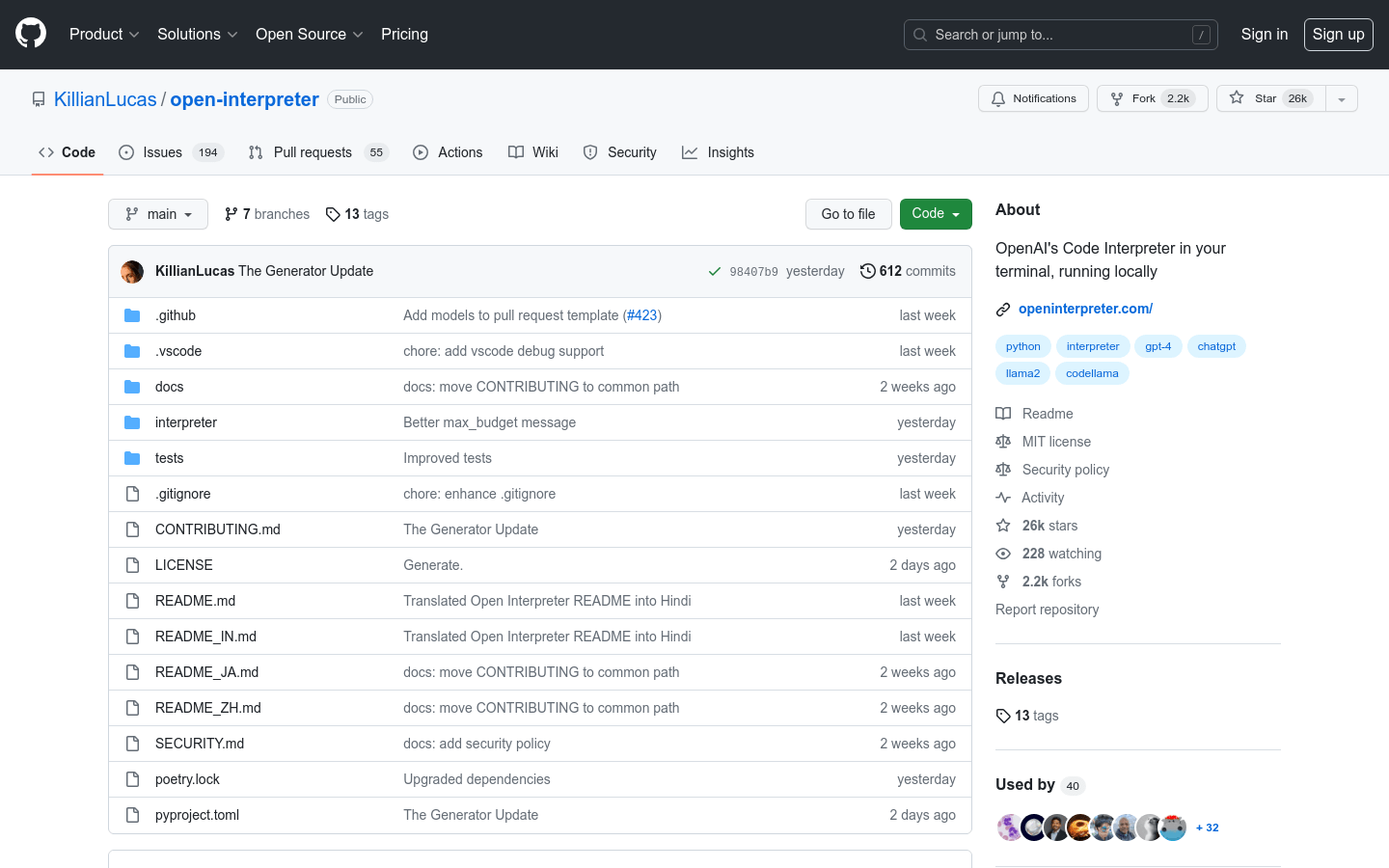Expand the Product menu in header
The image size is (1389, 868).
click(x=104, y=35)
